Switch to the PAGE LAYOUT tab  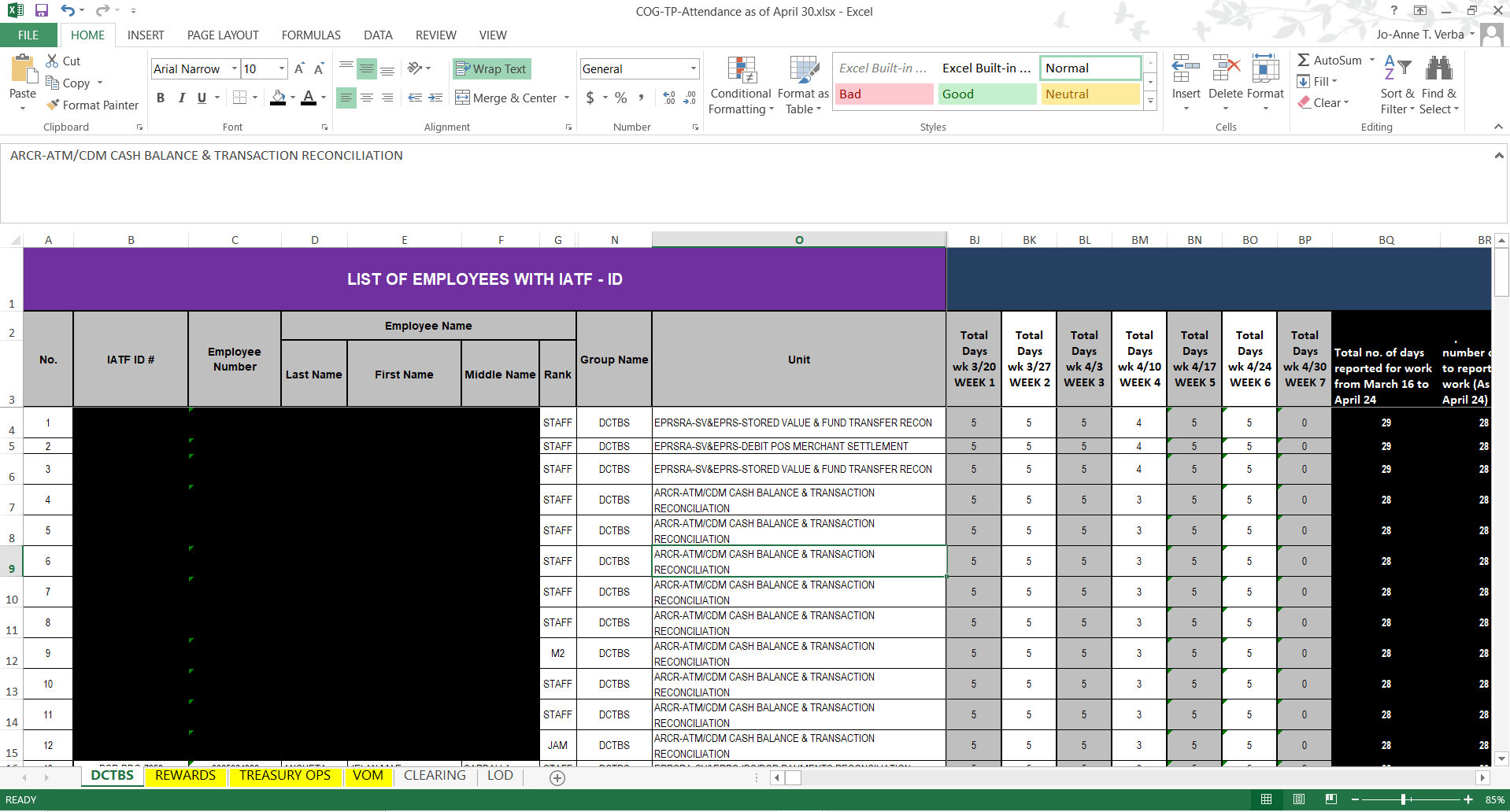[223, 35]
